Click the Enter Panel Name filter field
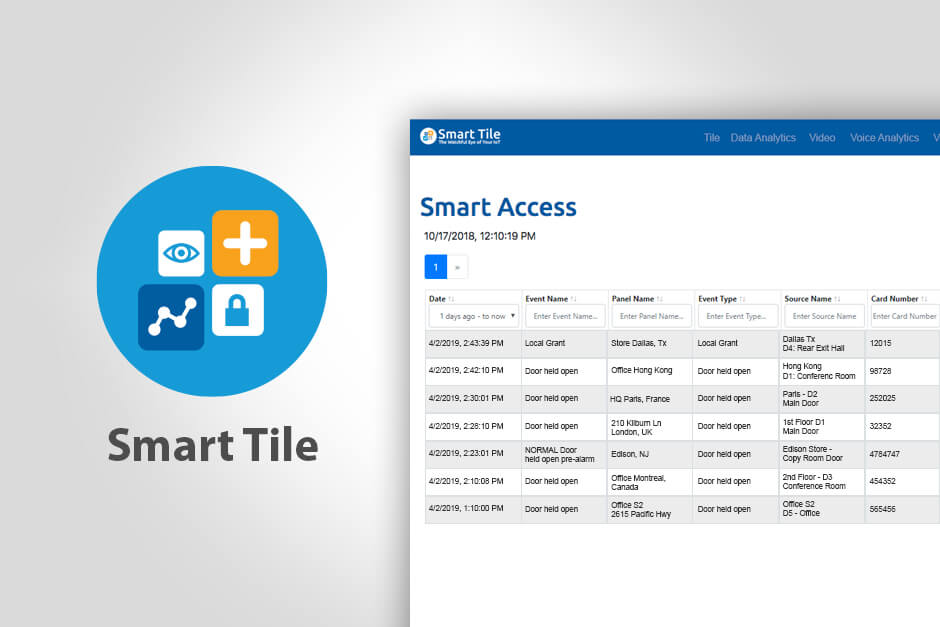This screenshot has height=627, width=940. coord(651,316)
